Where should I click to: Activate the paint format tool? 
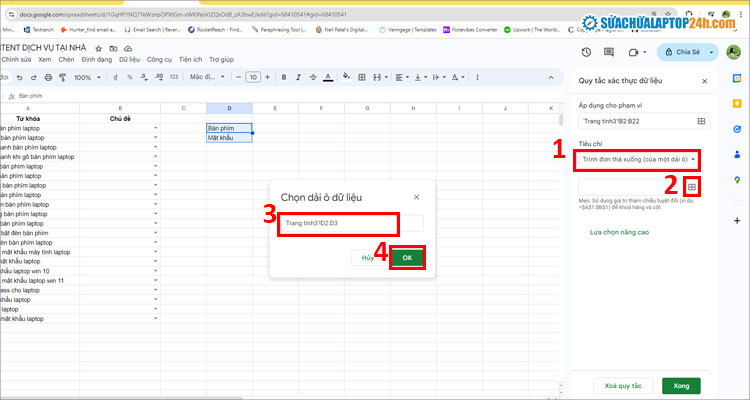(x=62, y=77)
